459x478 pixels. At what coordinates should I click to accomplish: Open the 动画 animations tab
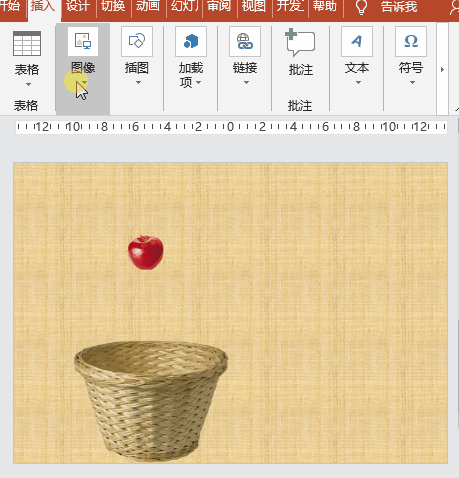[x=148, y=7]
